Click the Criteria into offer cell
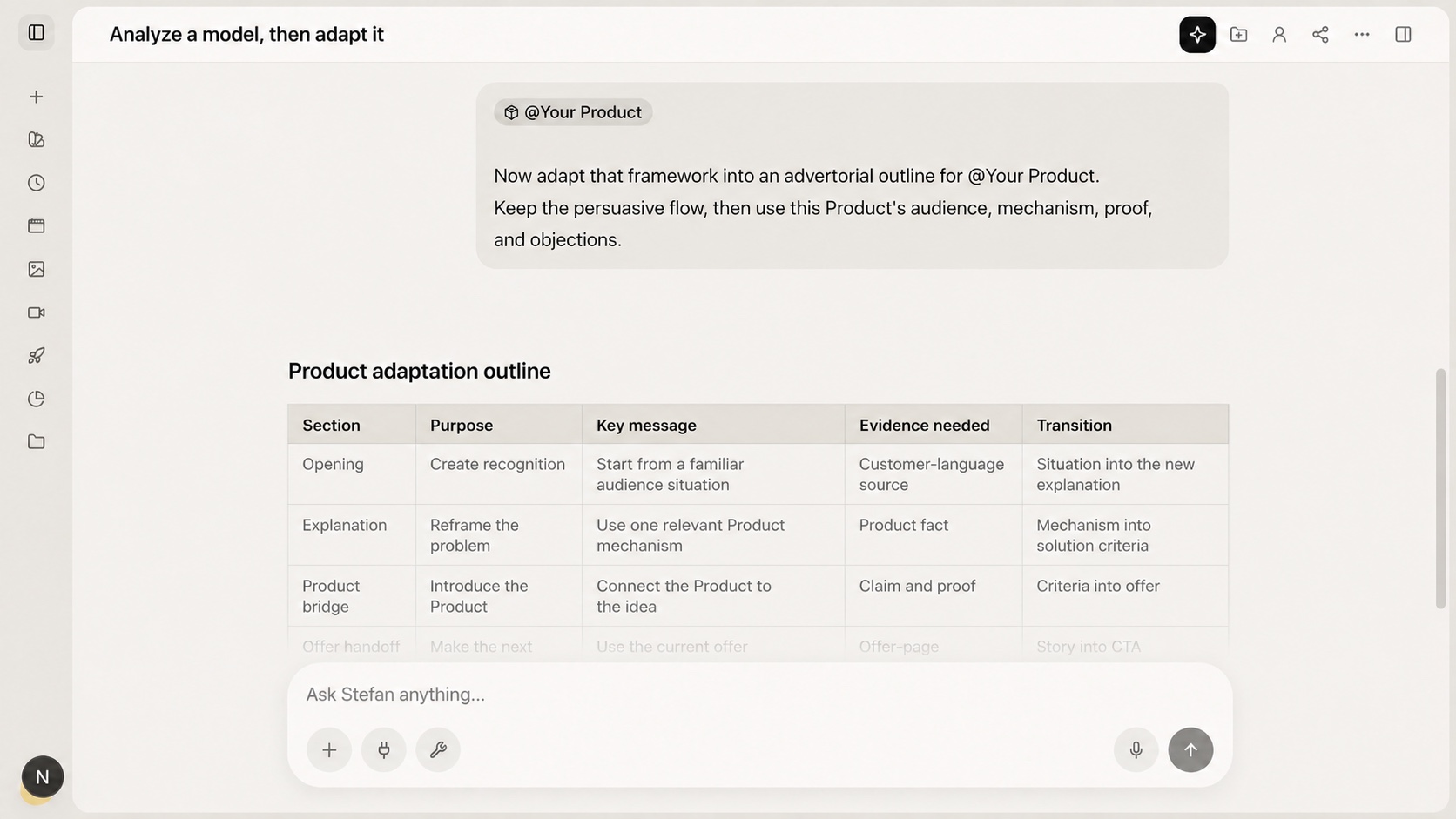This screenshot has width=1456, height=819. coord(1125,596)
